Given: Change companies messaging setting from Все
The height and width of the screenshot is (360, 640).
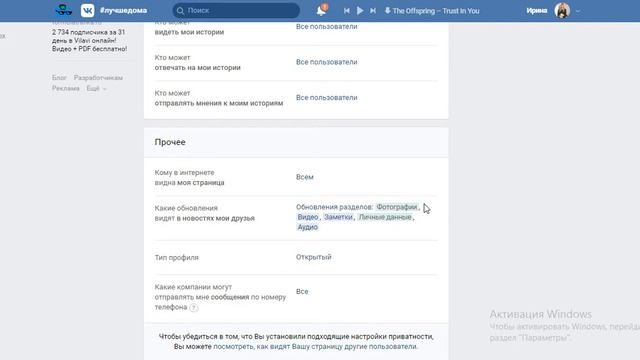Looking at the screenshot, I should 302,291.
